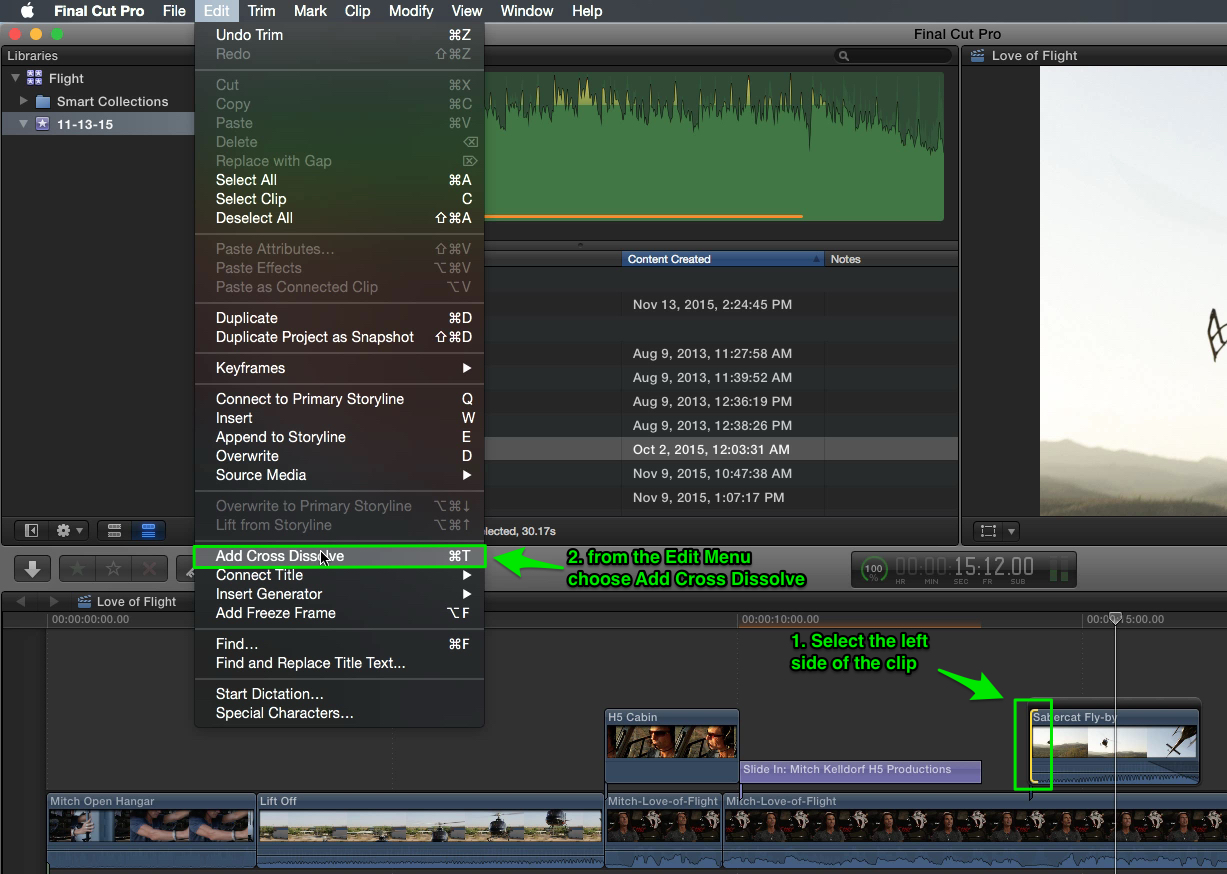Choose Deselect All
This screenshot has width=1227, height=874.
[340, 218]
